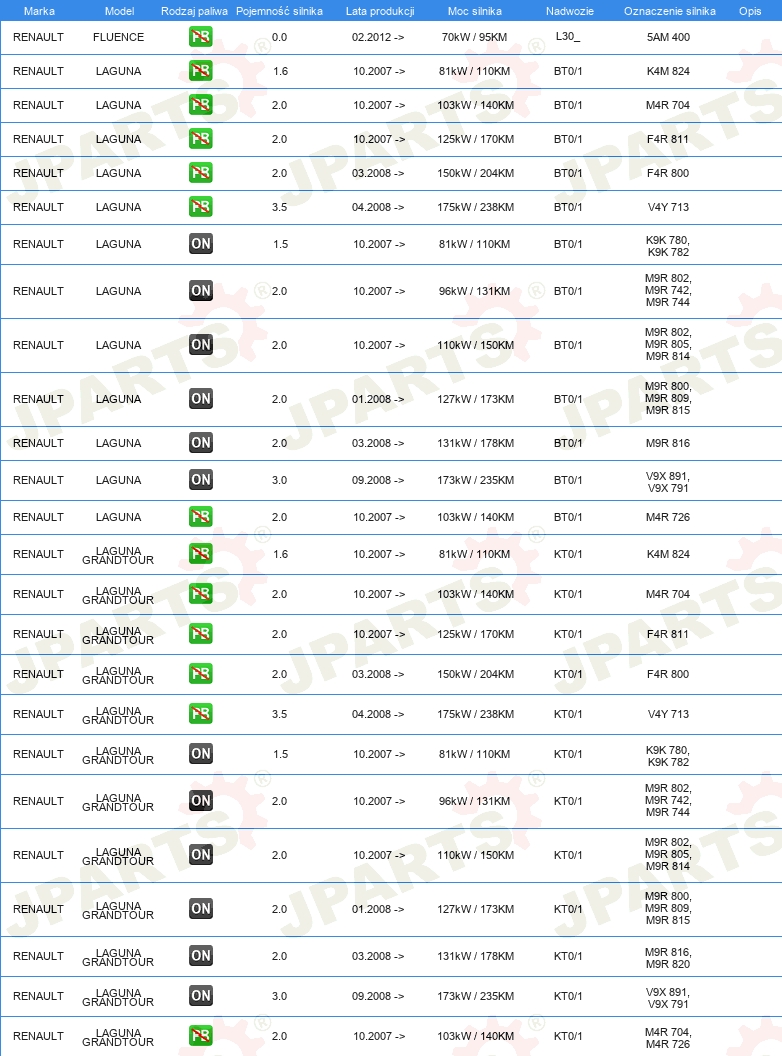This screenshot has height=1056, width=782.
Task: Select the Laguna BT0/1 engine code M9R 816 cell
Action: (668, 442)
